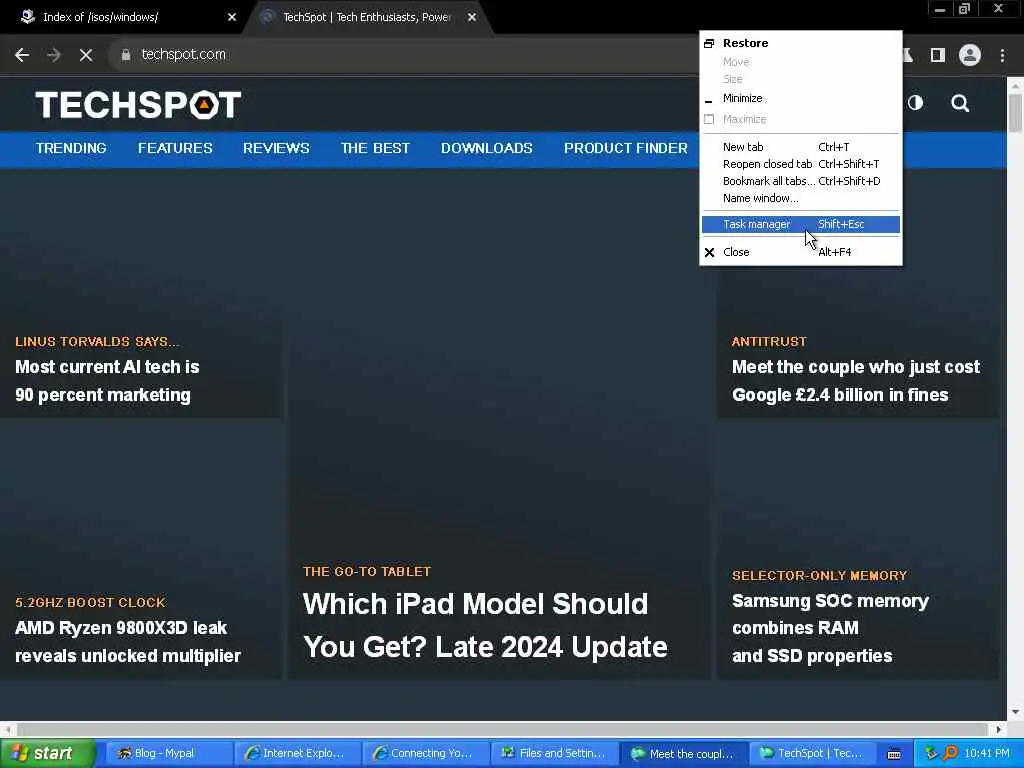This screenshot has width=1024, height=768.
Task: Switch to 'Meet the coupl...' taskbar item
Action: click(683, 754)
